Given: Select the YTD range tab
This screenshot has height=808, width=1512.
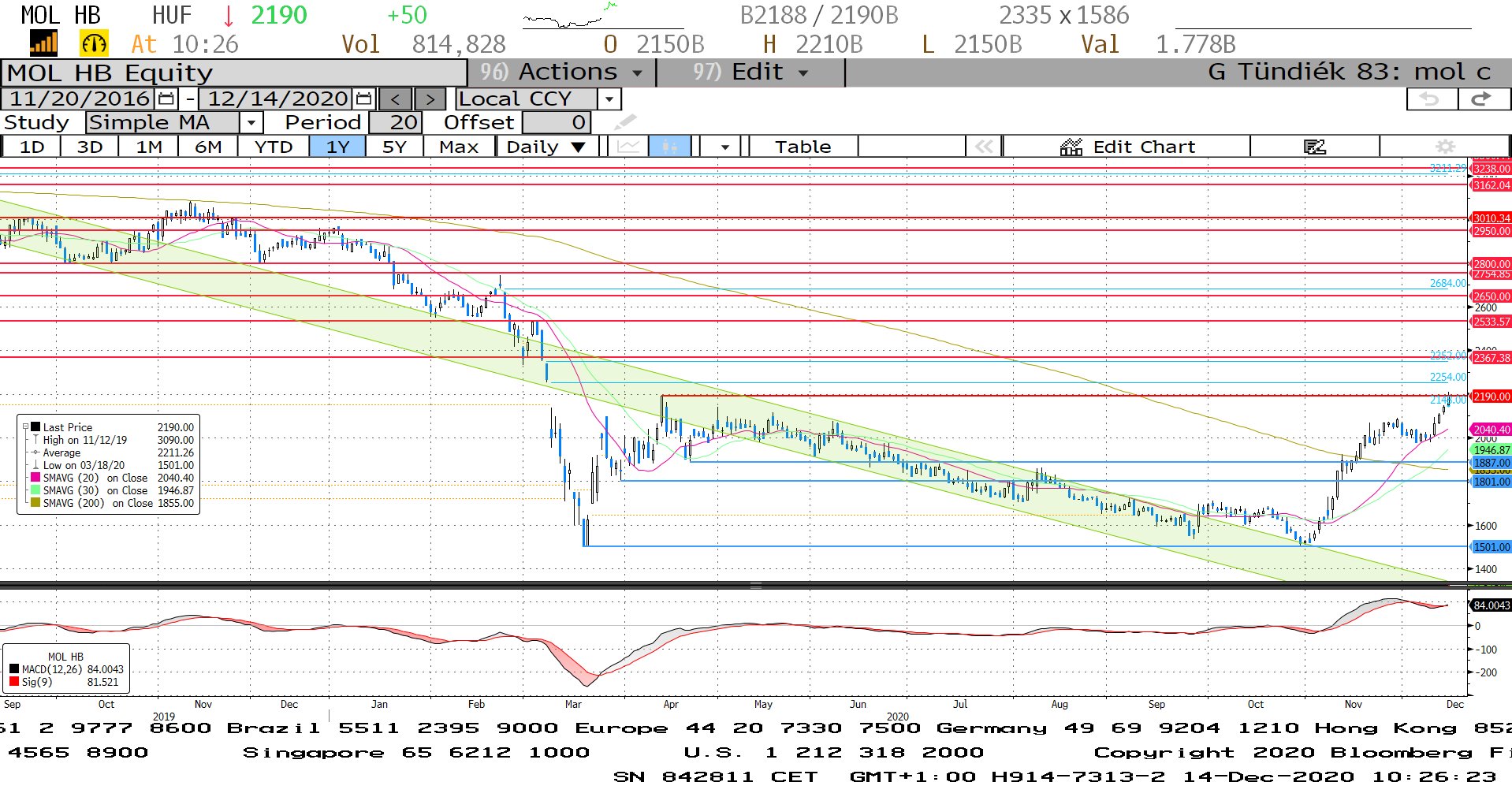Looking at the screenshot, I should [273, 147].
